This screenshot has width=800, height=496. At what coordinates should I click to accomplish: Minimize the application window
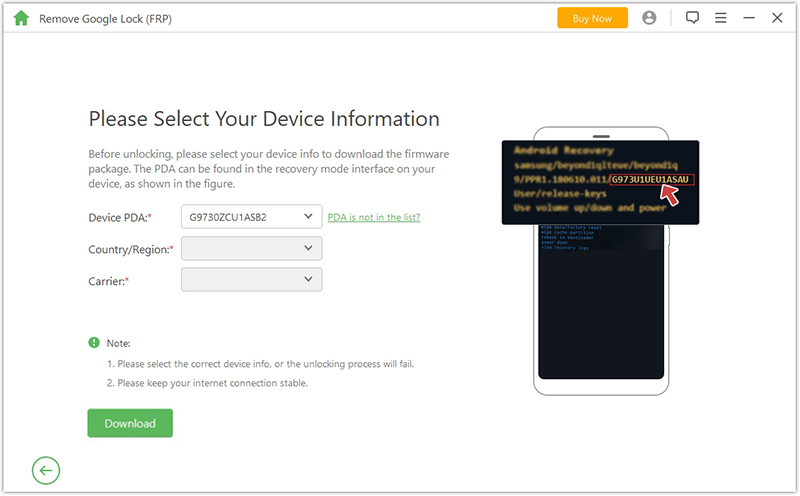pyautogui.click(x=748, y=18)
